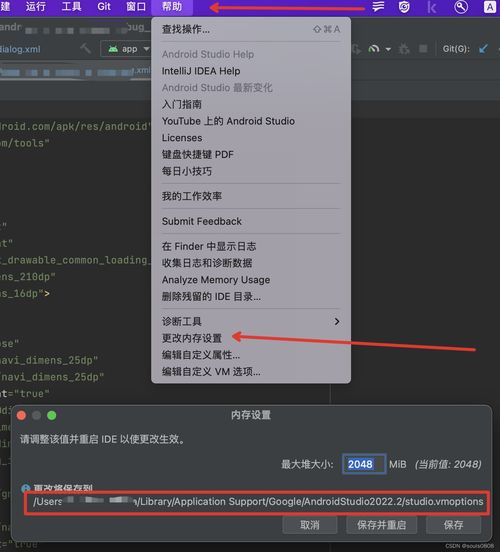Expand the profiler dropdown arrow
The width and height of the screenshot is (500, 552).
(x=388, y=49)
